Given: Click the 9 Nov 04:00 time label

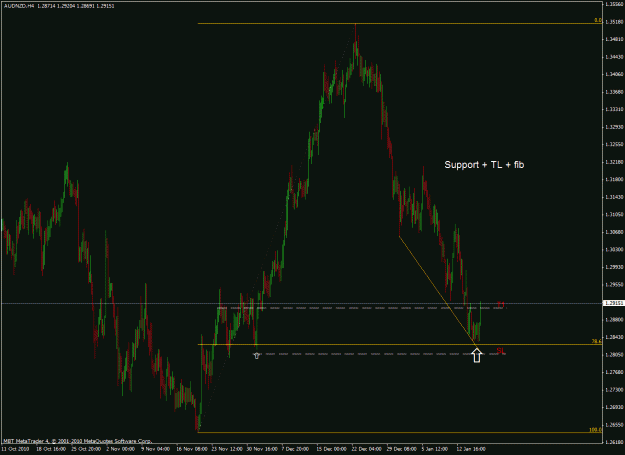Looking at the screenshot, I should [x=156, y=449].
